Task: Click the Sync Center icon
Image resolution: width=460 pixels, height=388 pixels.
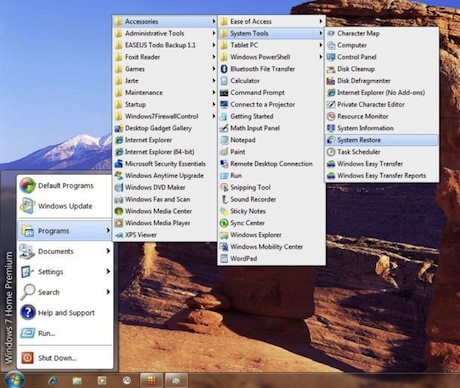Action: point(224,223)
